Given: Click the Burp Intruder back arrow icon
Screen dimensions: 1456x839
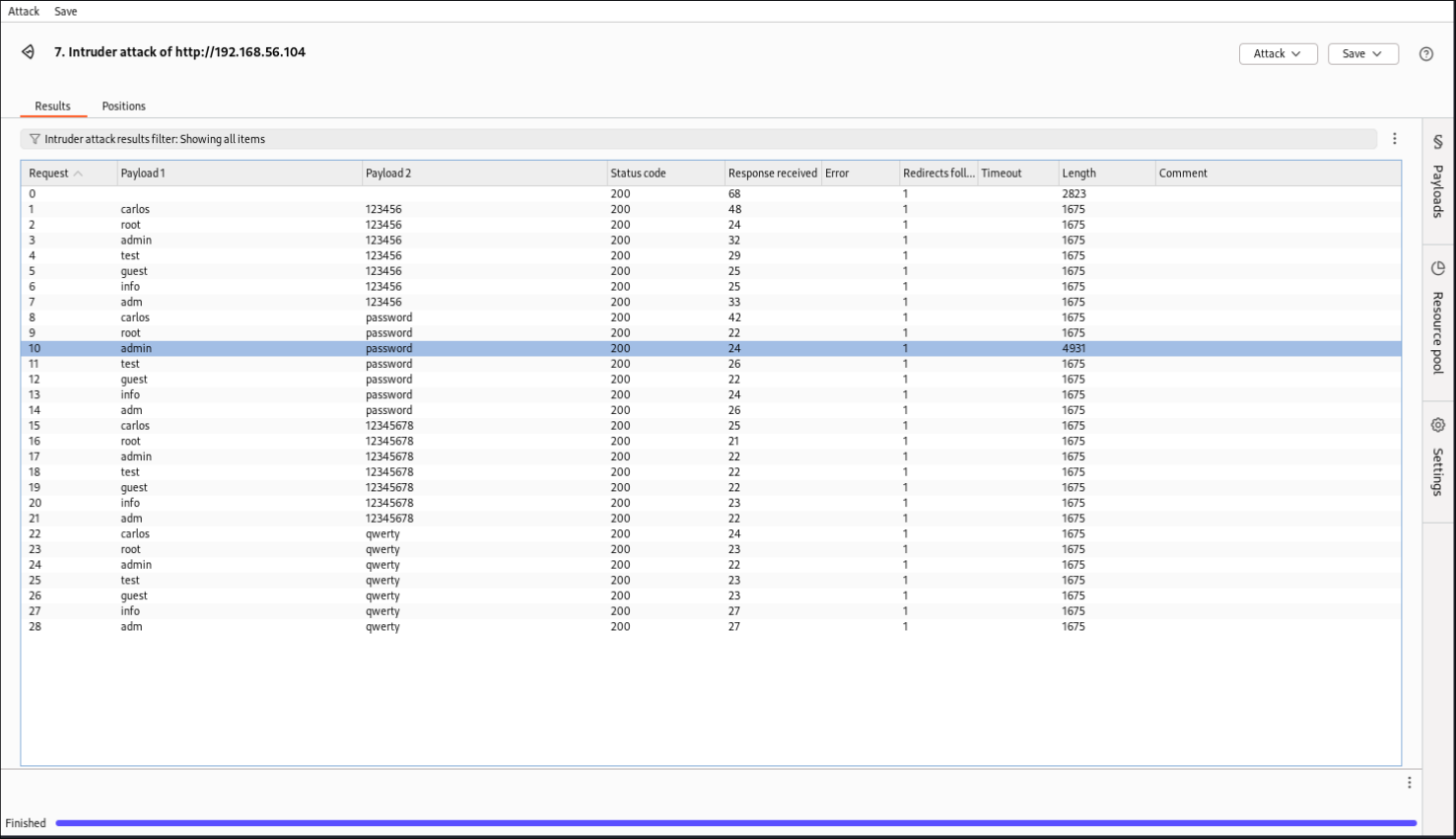Looking at the screenshot, I should [x=28, y=52].
